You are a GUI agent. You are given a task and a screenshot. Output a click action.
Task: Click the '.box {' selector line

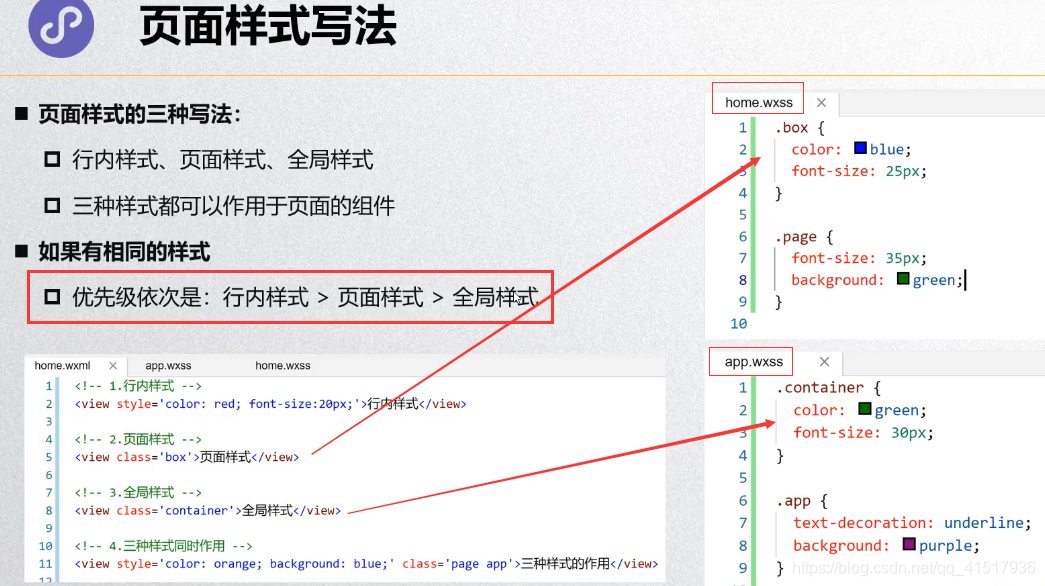(x=800, y=127)
